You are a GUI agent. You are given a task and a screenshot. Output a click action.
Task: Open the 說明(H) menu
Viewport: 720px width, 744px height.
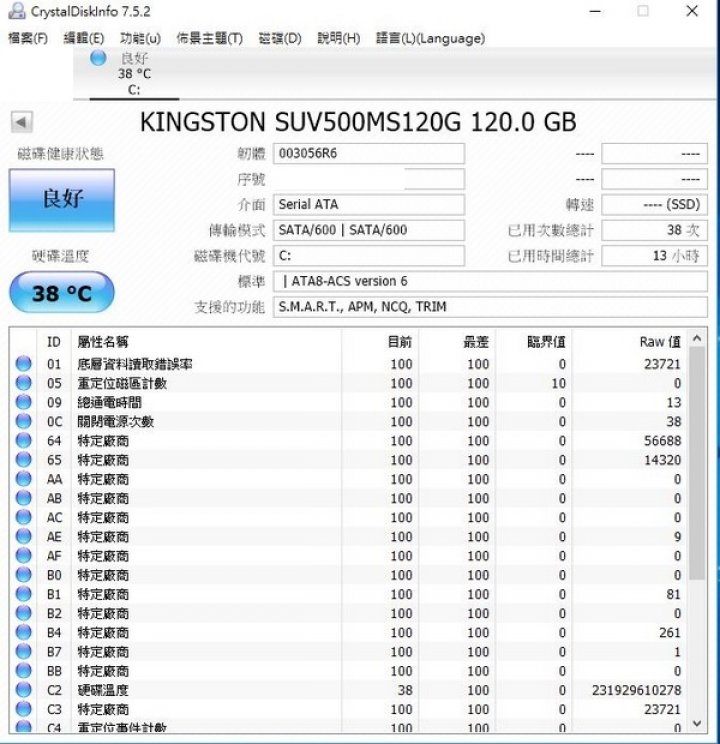[x=339, y=38]
